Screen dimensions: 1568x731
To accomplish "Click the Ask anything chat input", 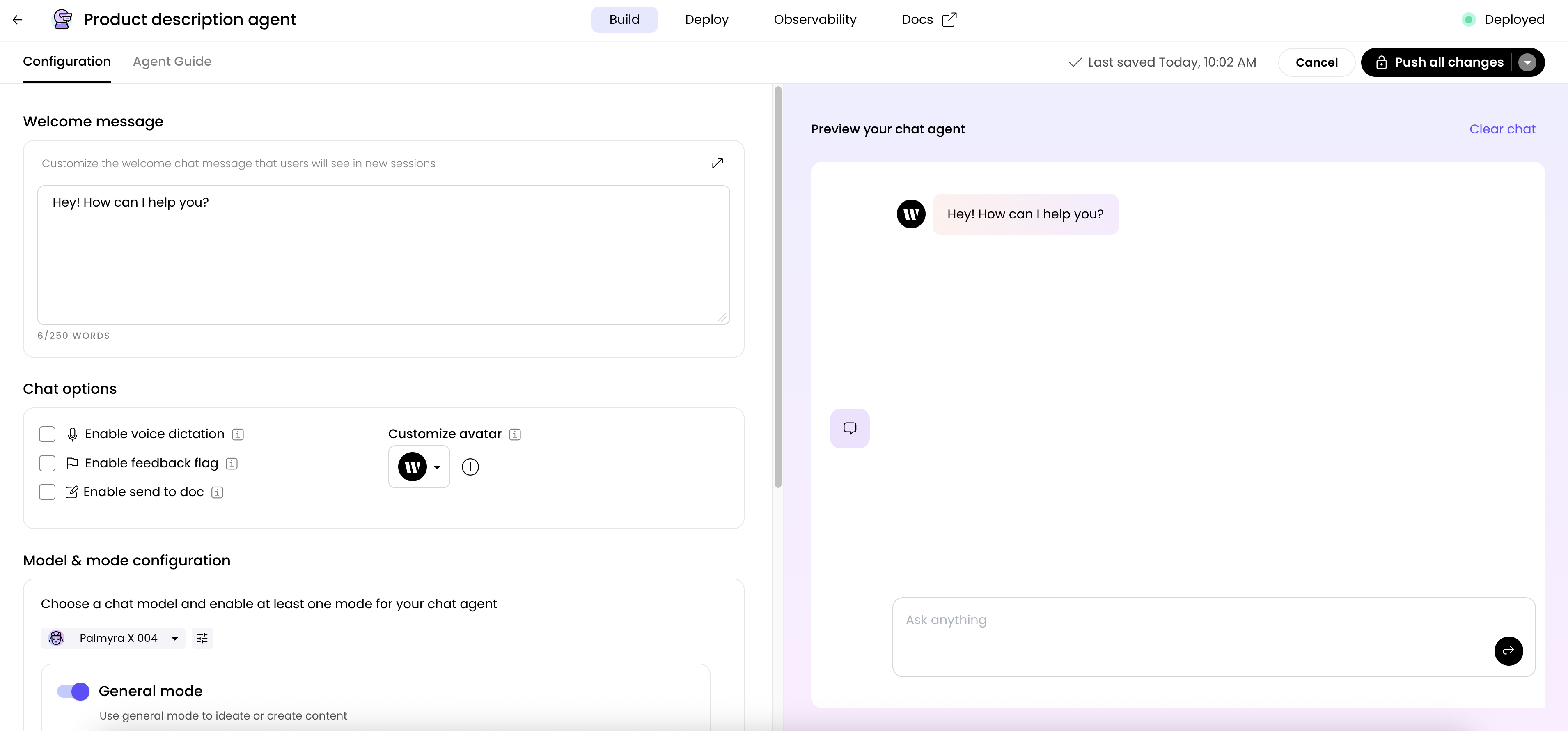I will (1214, 637).
